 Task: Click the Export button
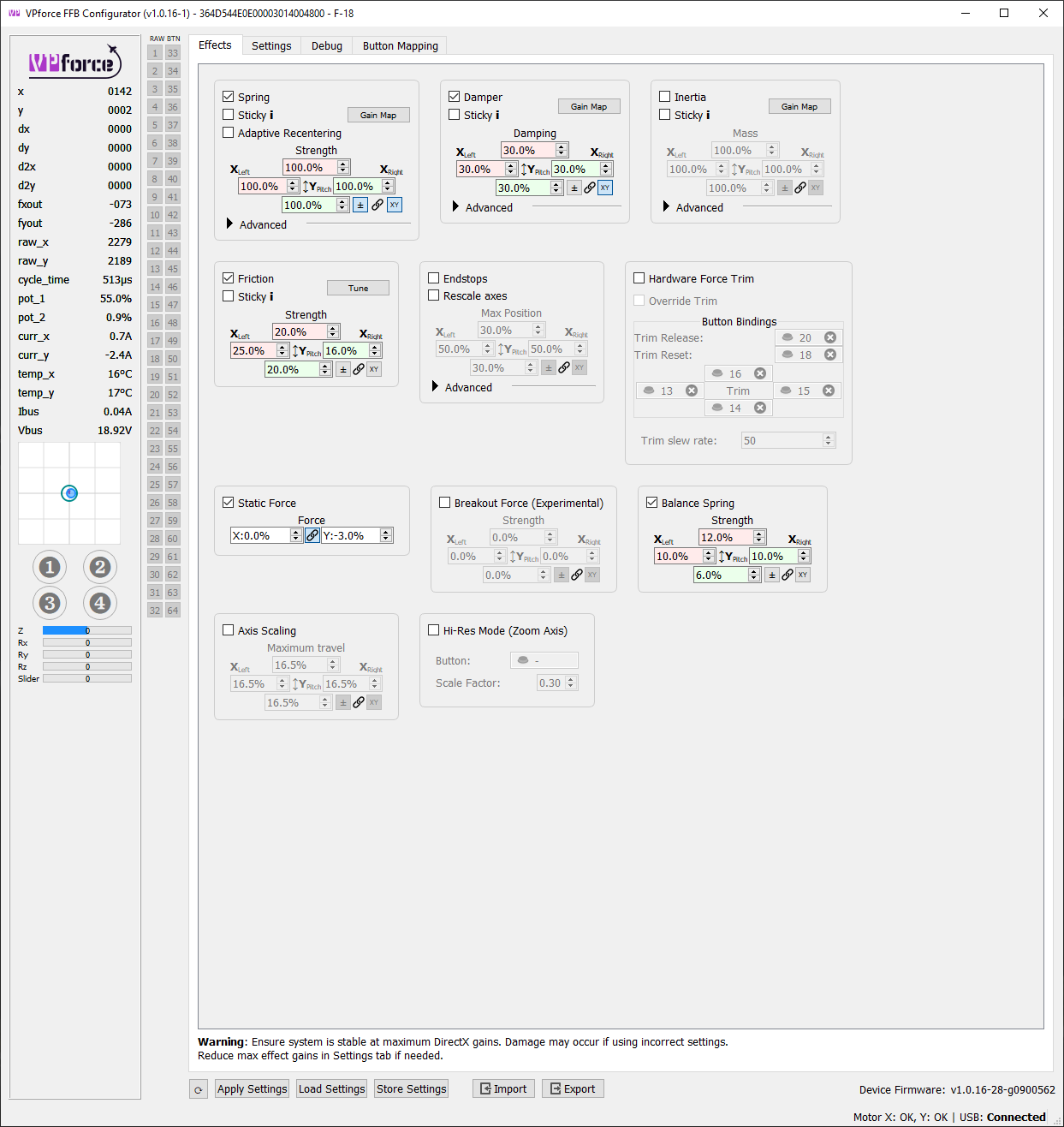573,1089
